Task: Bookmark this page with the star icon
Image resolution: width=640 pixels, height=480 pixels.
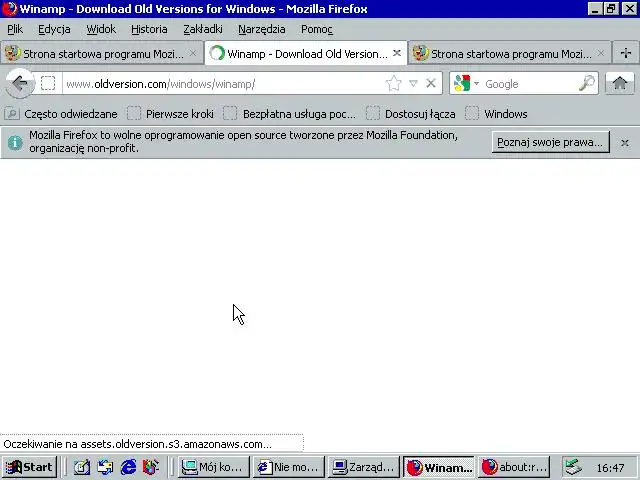Action: 393,84
